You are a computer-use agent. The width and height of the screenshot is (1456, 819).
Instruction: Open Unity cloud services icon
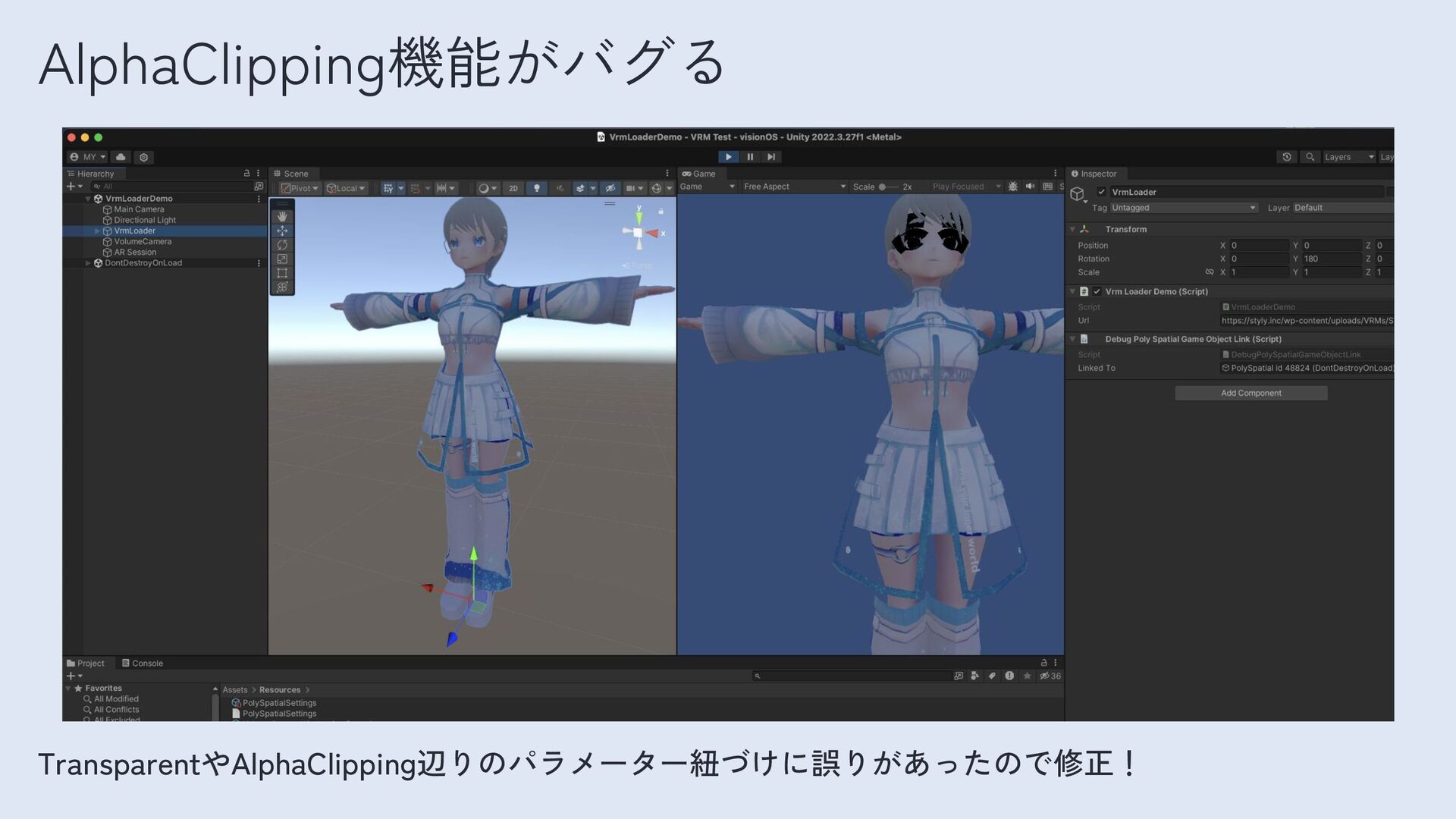point(121,157)
